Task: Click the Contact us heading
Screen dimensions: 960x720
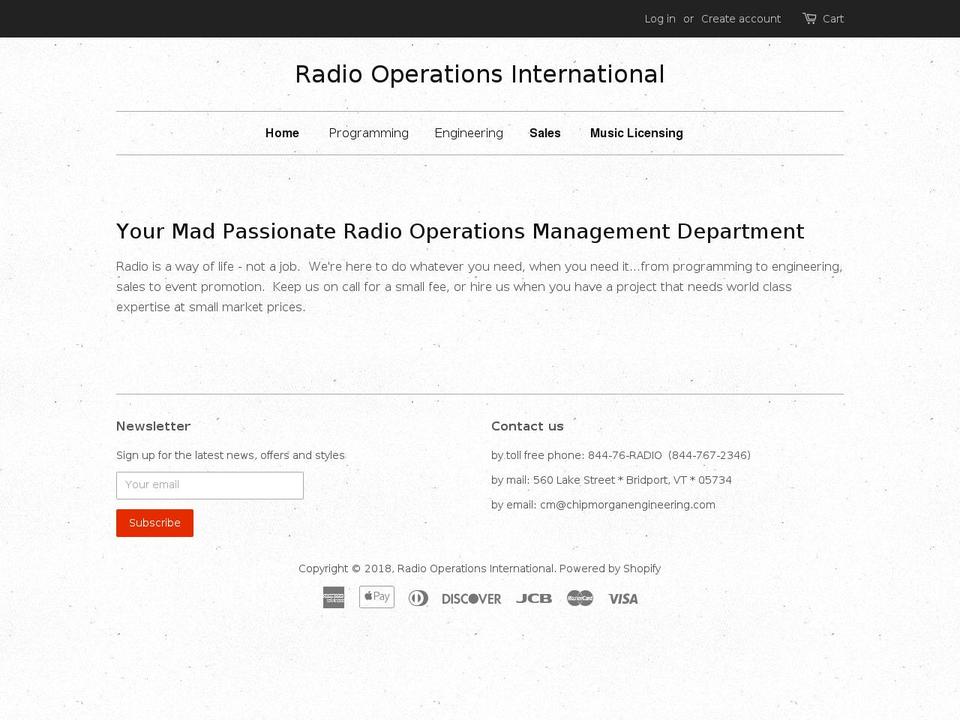Action: pyautogui.click(x=527, y=426)
